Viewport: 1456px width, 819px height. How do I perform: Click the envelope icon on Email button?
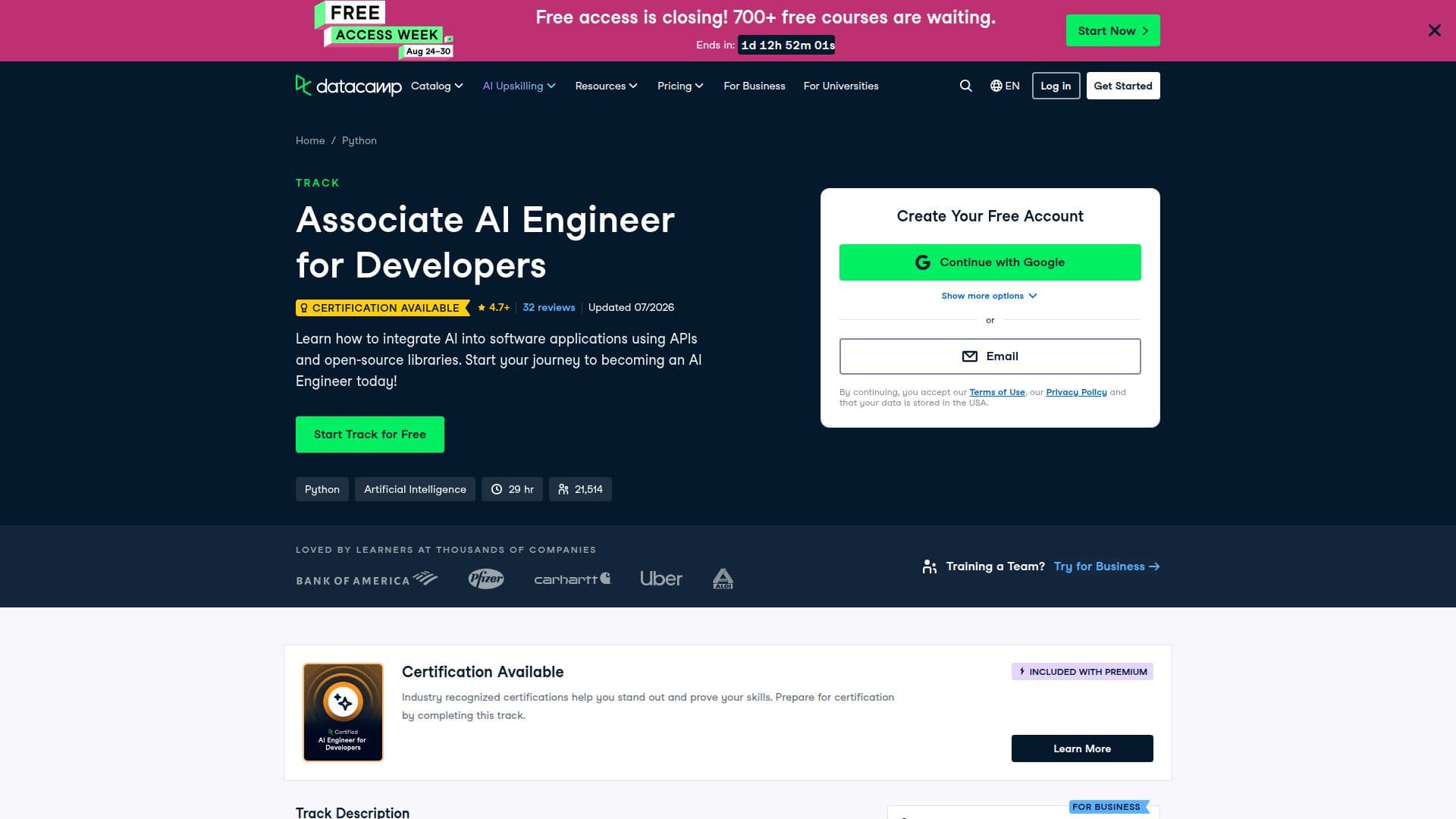point(969,356)
